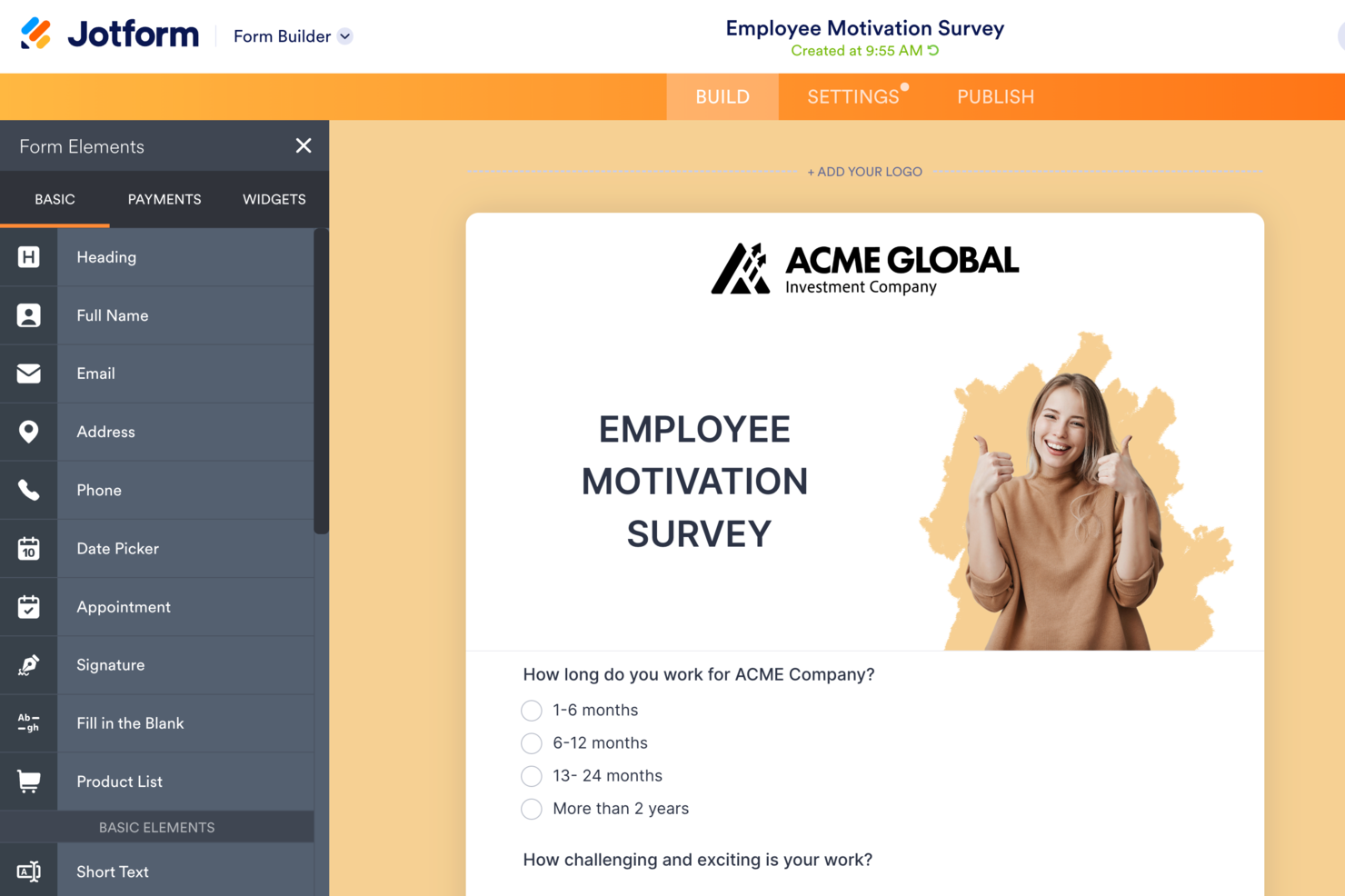Select 'More than 2 years' radio option
This screenshot has width=1345, height=896.
click(532, 809)
